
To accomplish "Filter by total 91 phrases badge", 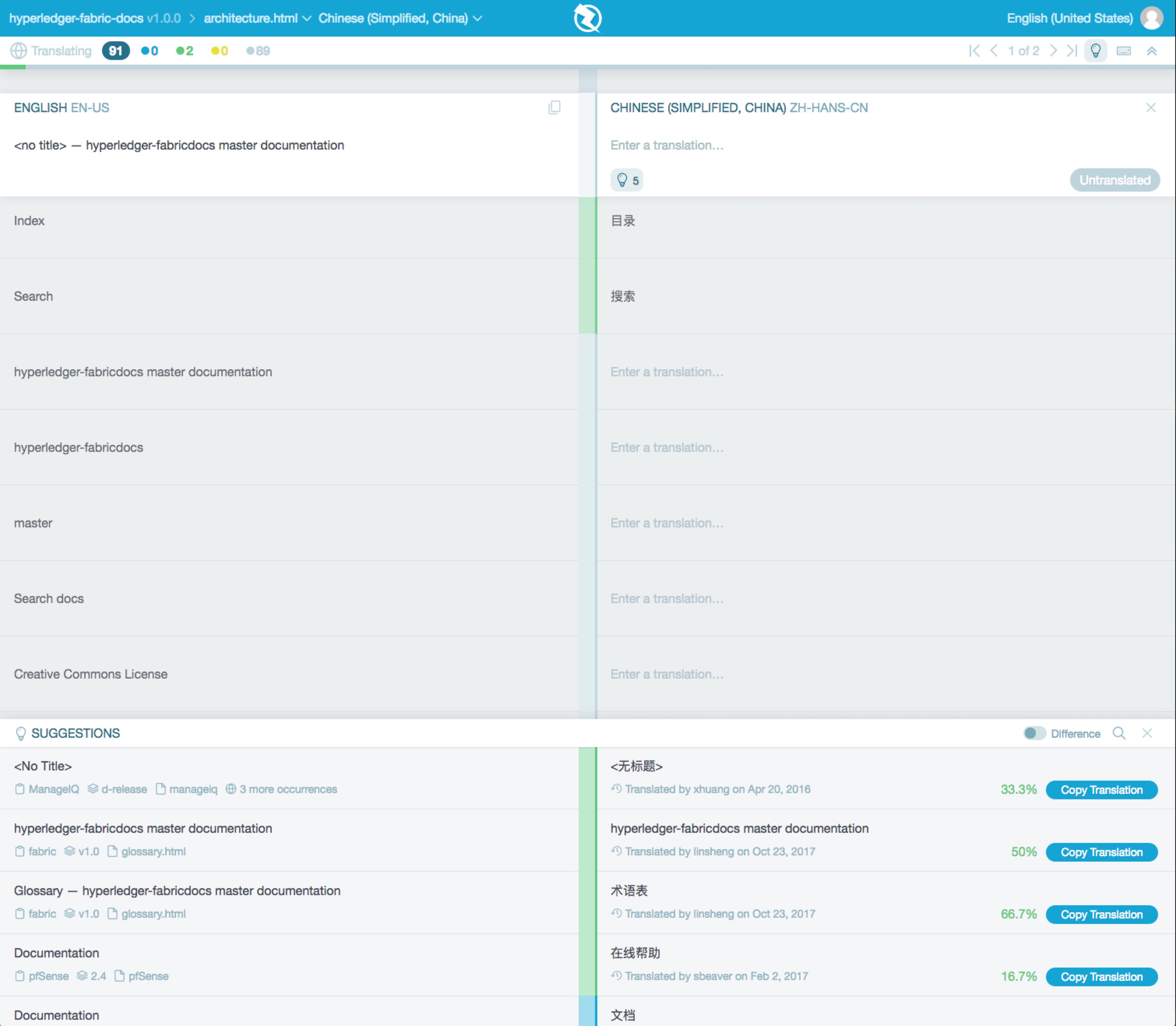I will point(116,51).
